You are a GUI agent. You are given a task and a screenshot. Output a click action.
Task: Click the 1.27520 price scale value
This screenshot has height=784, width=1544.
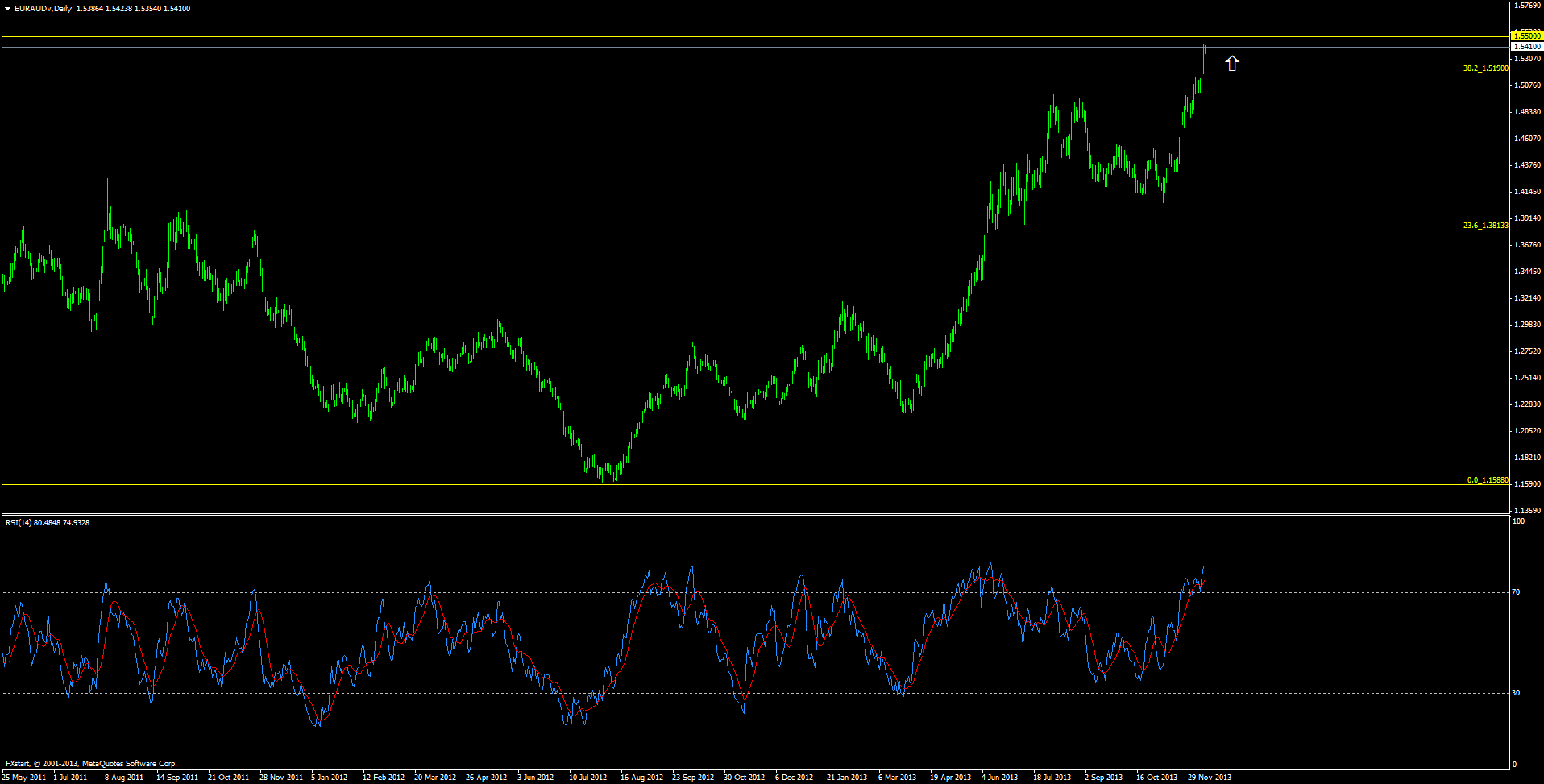click(x=1528, y=351)
